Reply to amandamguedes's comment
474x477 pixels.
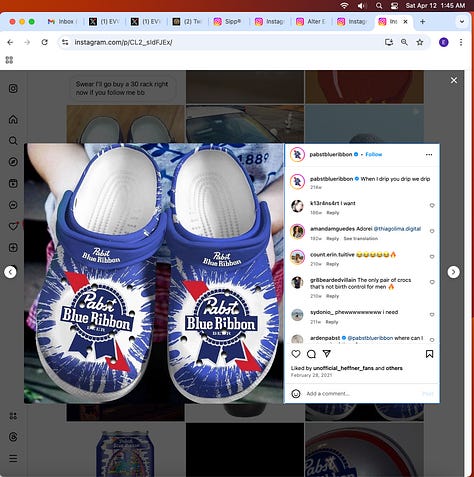[x=332, y=238]
